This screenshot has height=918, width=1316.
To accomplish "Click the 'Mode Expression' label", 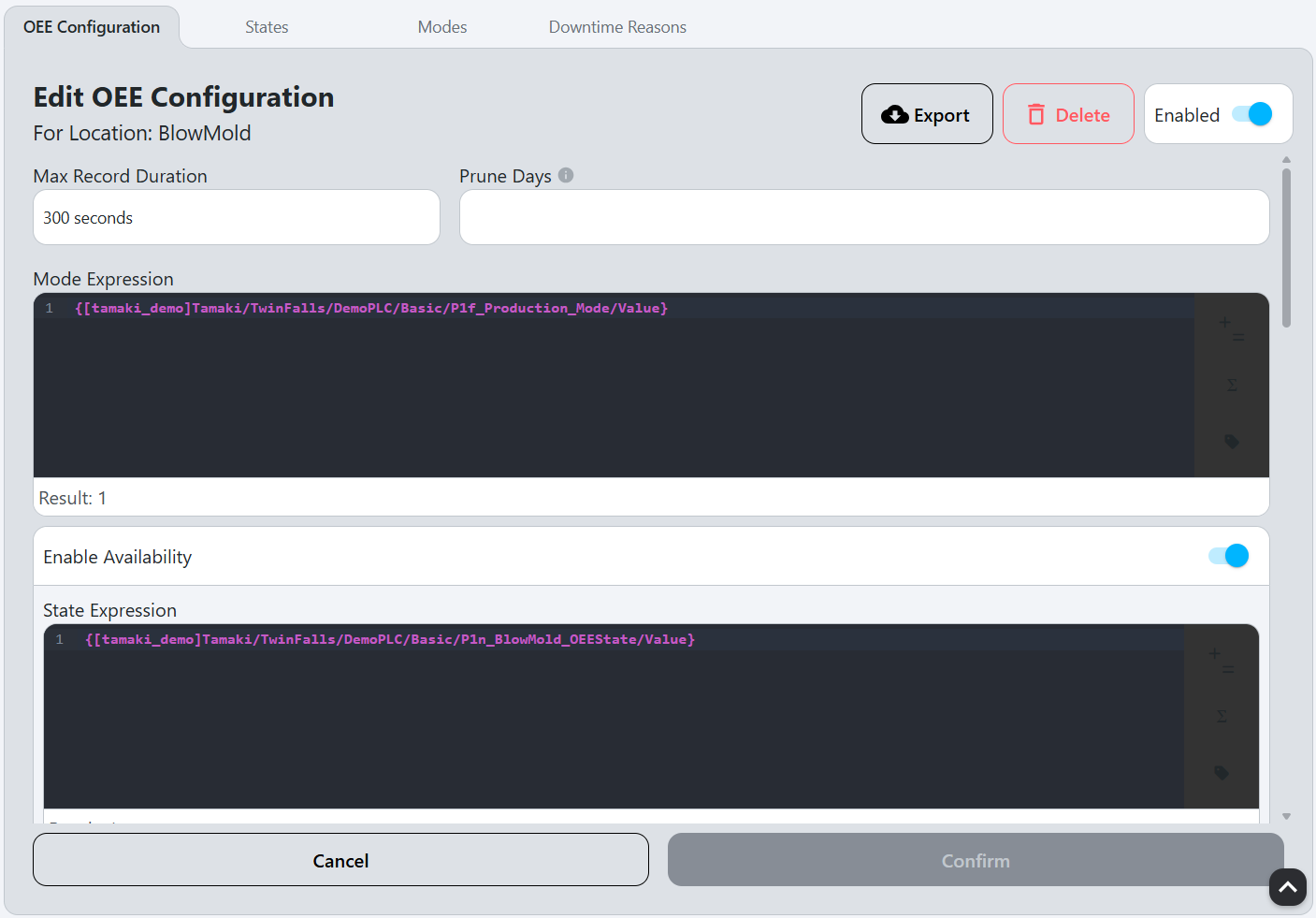I will click(x=103, y=279).
